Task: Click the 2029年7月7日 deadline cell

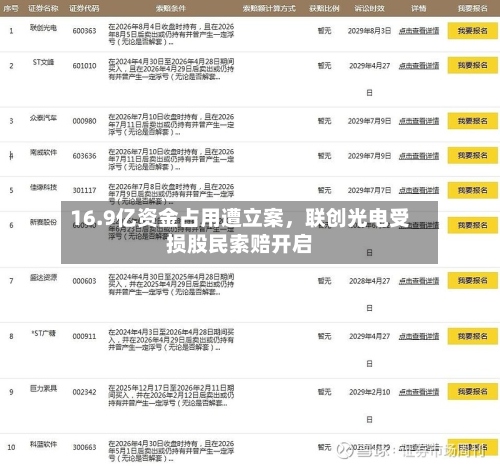Action: (x=369, y=190)
